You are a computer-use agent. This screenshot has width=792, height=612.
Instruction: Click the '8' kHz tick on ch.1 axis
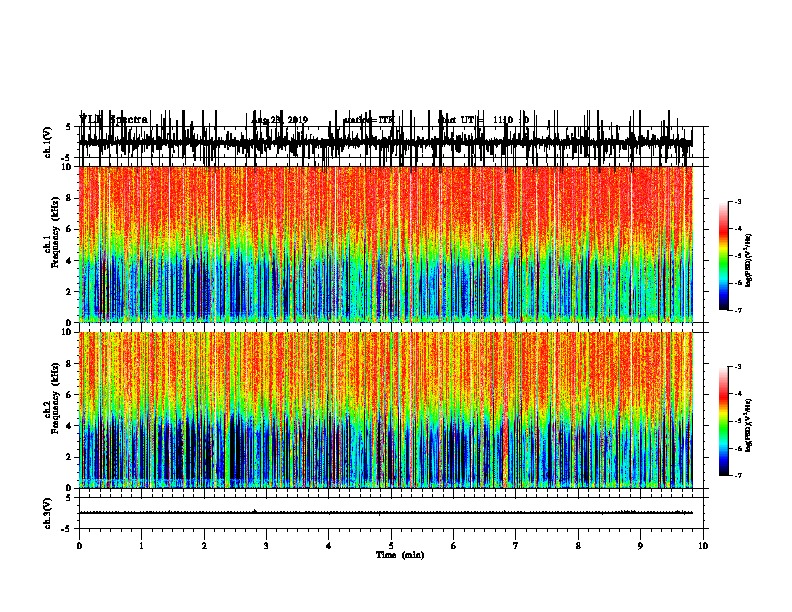coord(69,198)
